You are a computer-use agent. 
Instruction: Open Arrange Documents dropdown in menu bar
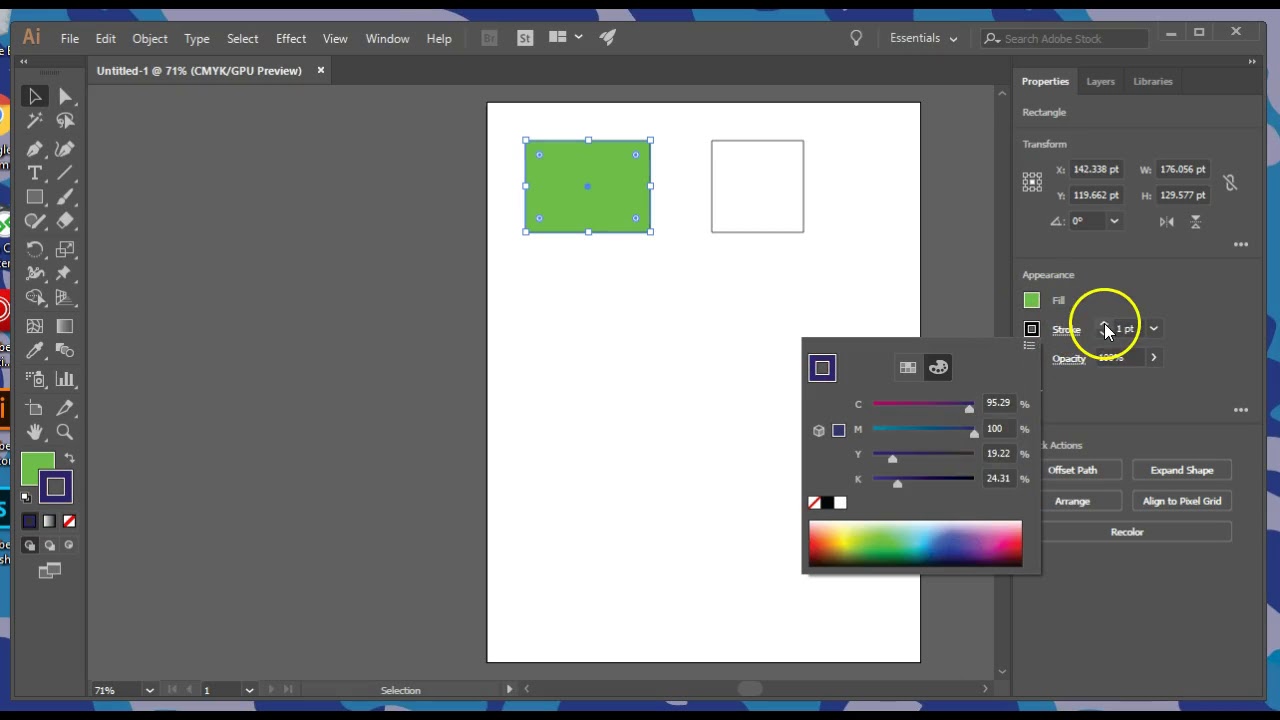(x=566, y=38)
